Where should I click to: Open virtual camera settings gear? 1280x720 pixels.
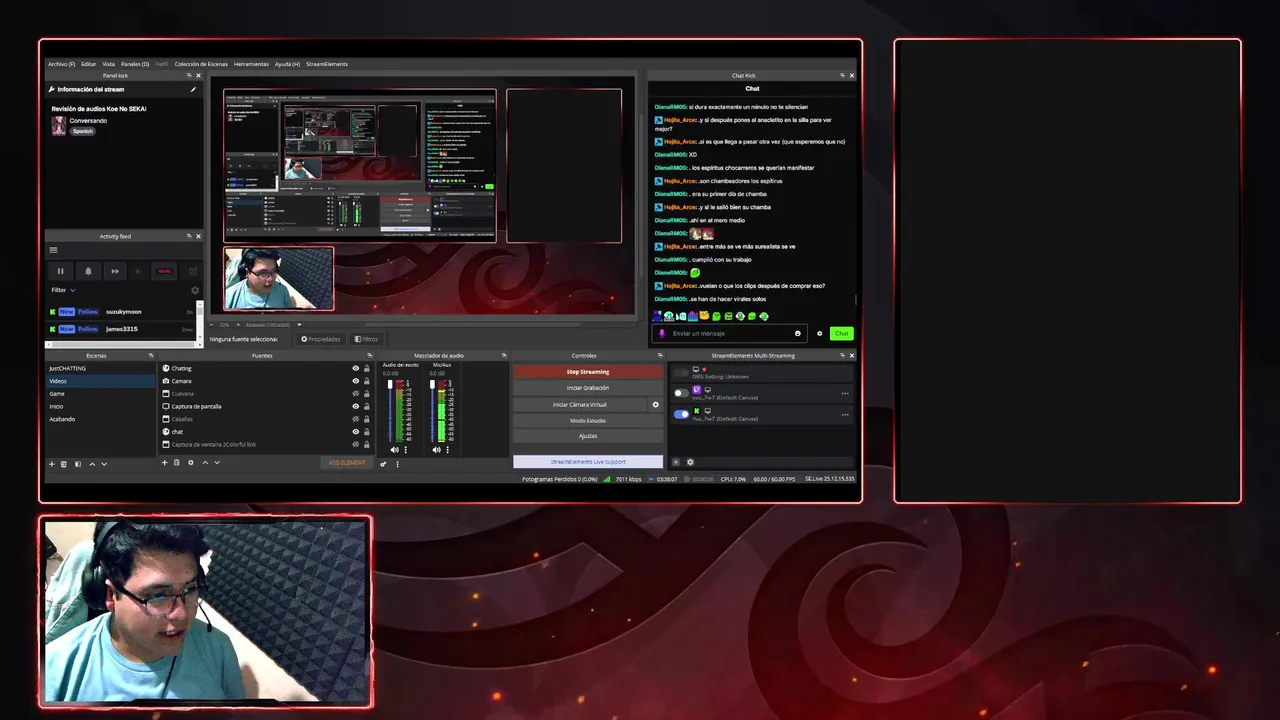pos(656,405)
